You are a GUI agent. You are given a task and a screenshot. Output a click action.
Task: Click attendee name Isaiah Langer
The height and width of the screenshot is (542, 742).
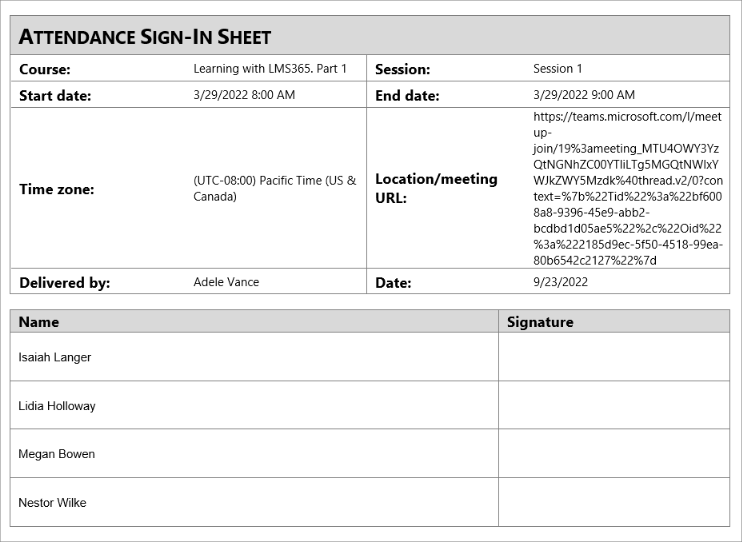pyautogui.click(x=55, y=357)
